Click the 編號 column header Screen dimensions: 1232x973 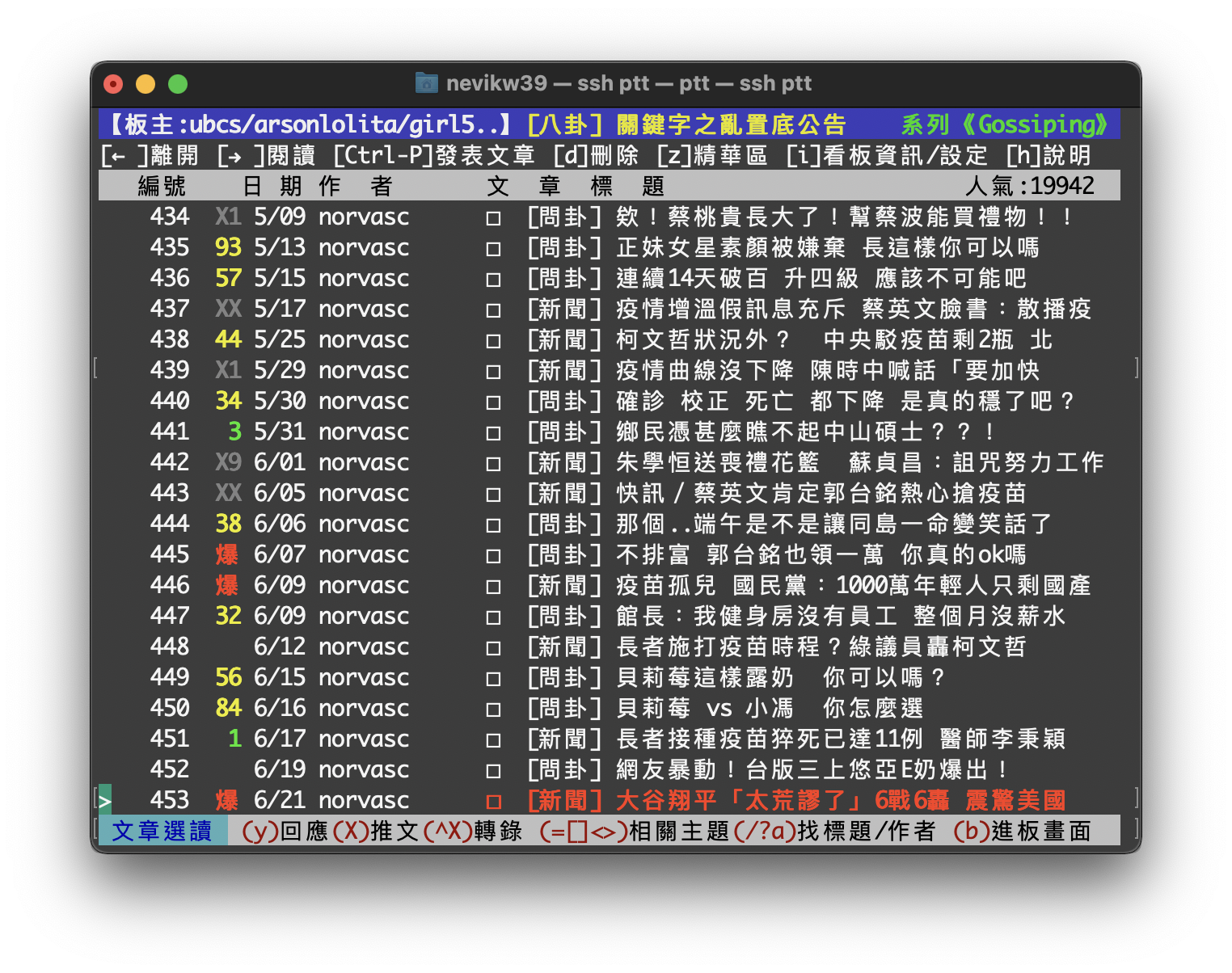click(x=162, y=186)
